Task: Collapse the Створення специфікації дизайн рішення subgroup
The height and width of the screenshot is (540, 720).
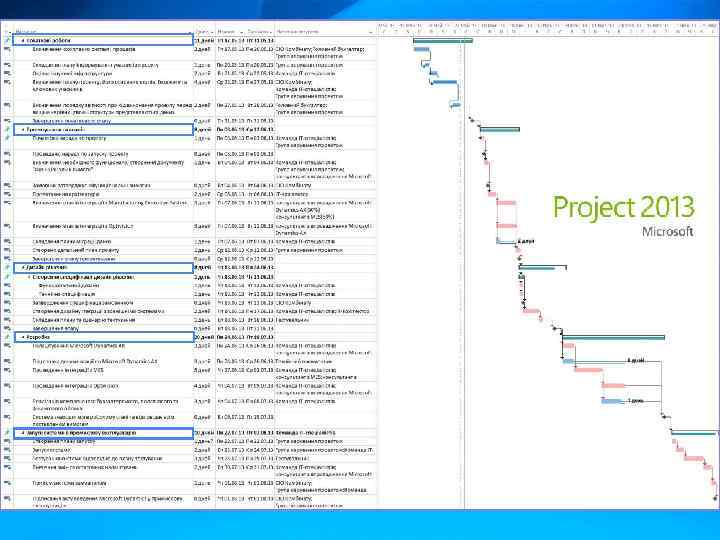Action: click(30, 277)
